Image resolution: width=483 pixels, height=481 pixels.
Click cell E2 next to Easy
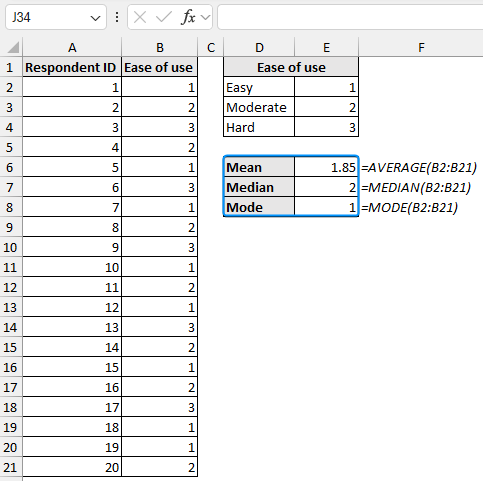326,87
